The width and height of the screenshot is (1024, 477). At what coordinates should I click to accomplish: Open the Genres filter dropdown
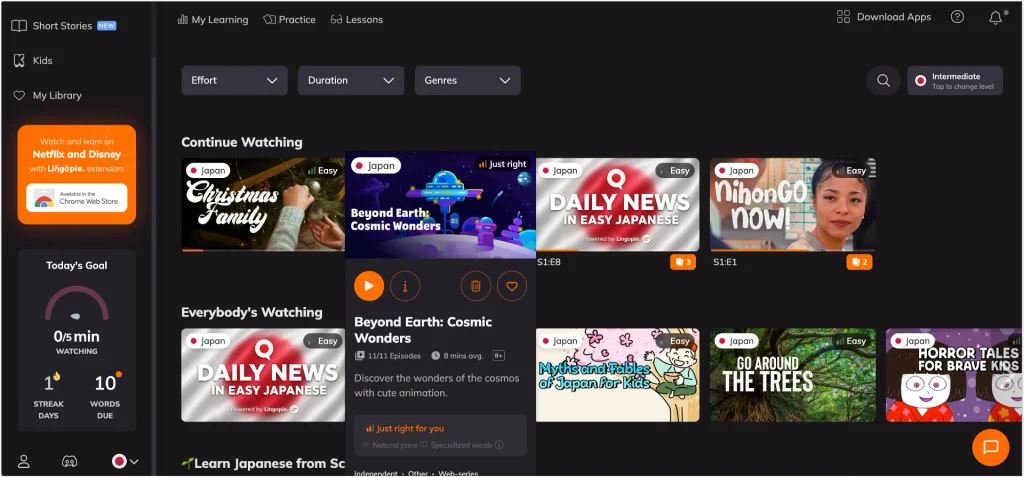(468, 80)
